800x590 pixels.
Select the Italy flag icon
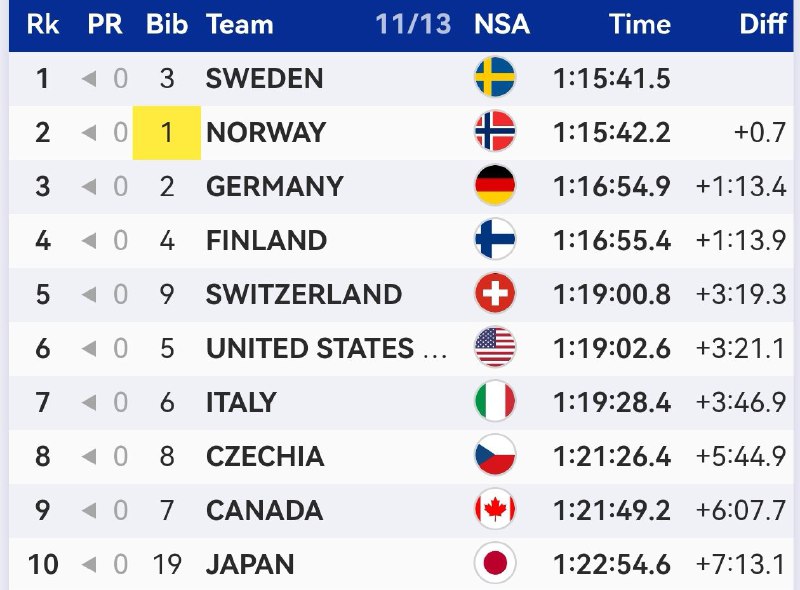click(495, 401)
